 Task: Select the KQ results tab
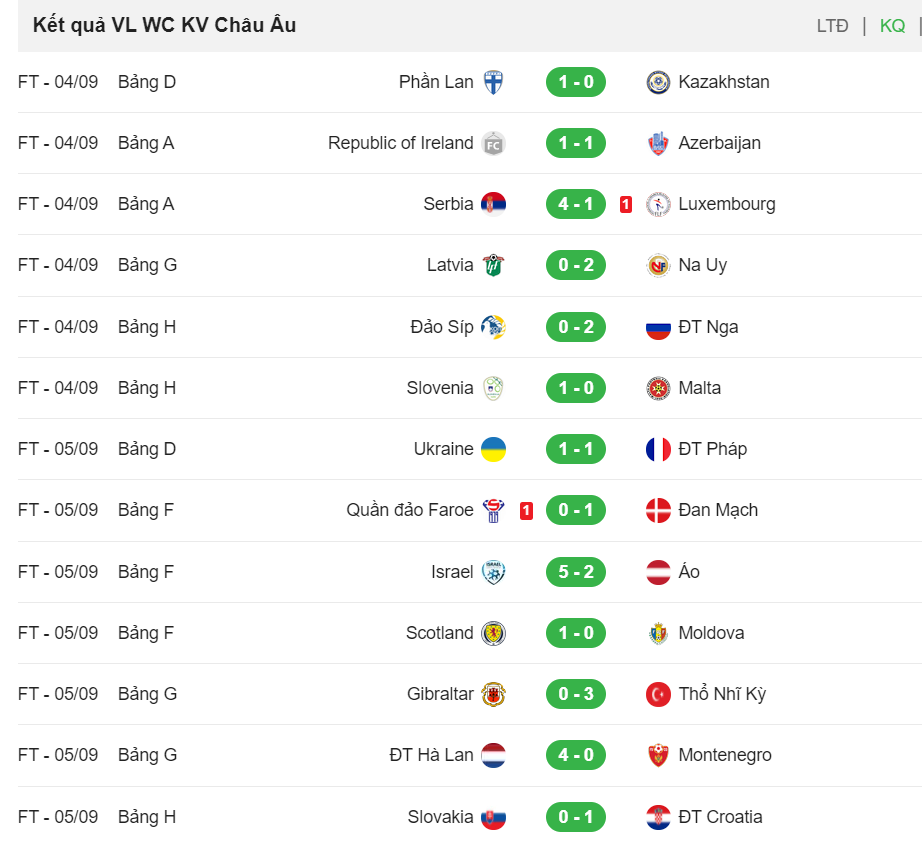coord(892,26)
